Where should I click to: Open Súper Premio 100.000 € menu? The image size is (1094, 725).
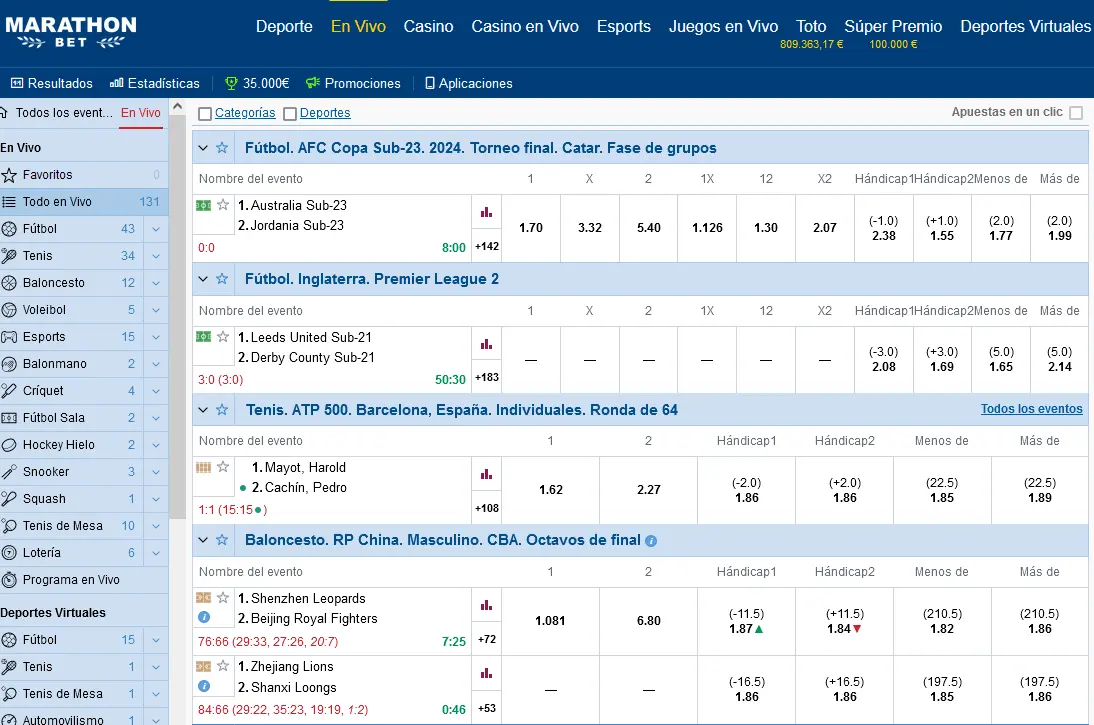[x=893, y=33]
